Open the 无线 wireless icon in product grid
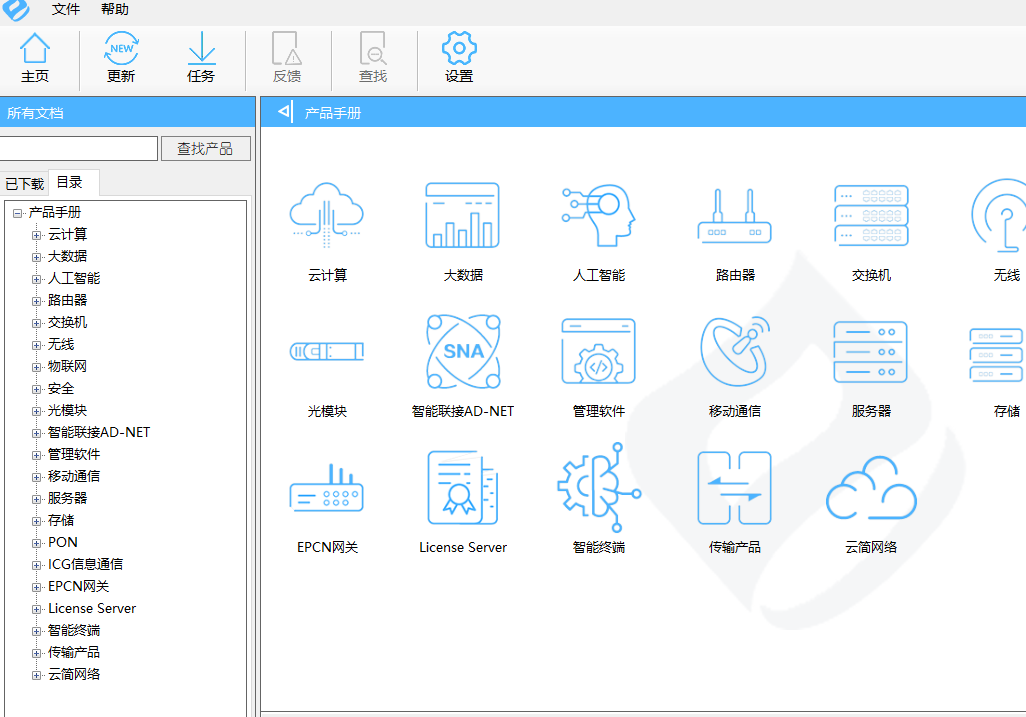Viewport: 1026px width, 717px height. tap(1001, 215)
